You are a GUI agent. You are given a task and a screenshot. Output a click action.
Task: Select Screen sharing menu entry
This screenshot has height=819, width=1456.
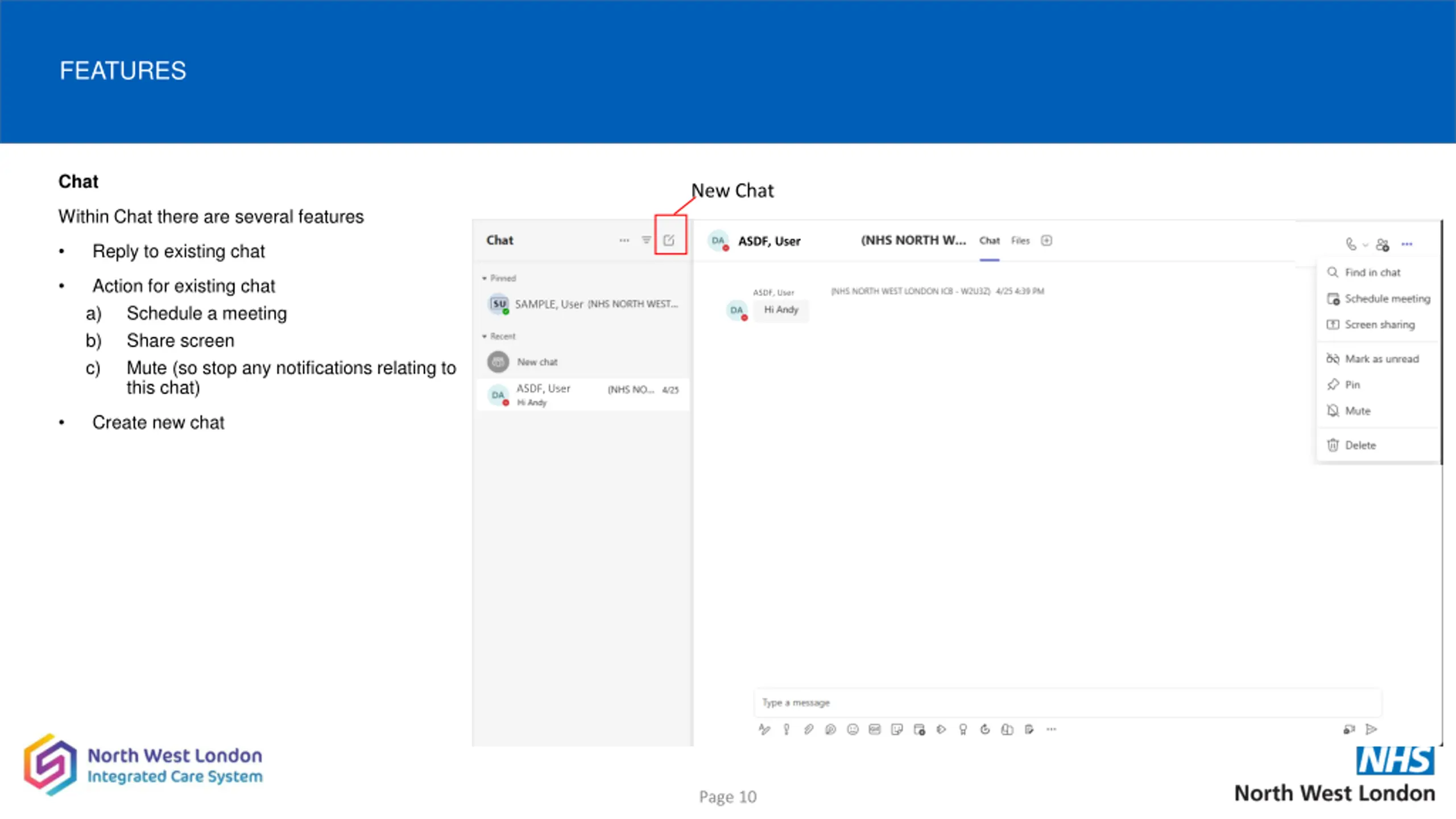[1379, 325]
